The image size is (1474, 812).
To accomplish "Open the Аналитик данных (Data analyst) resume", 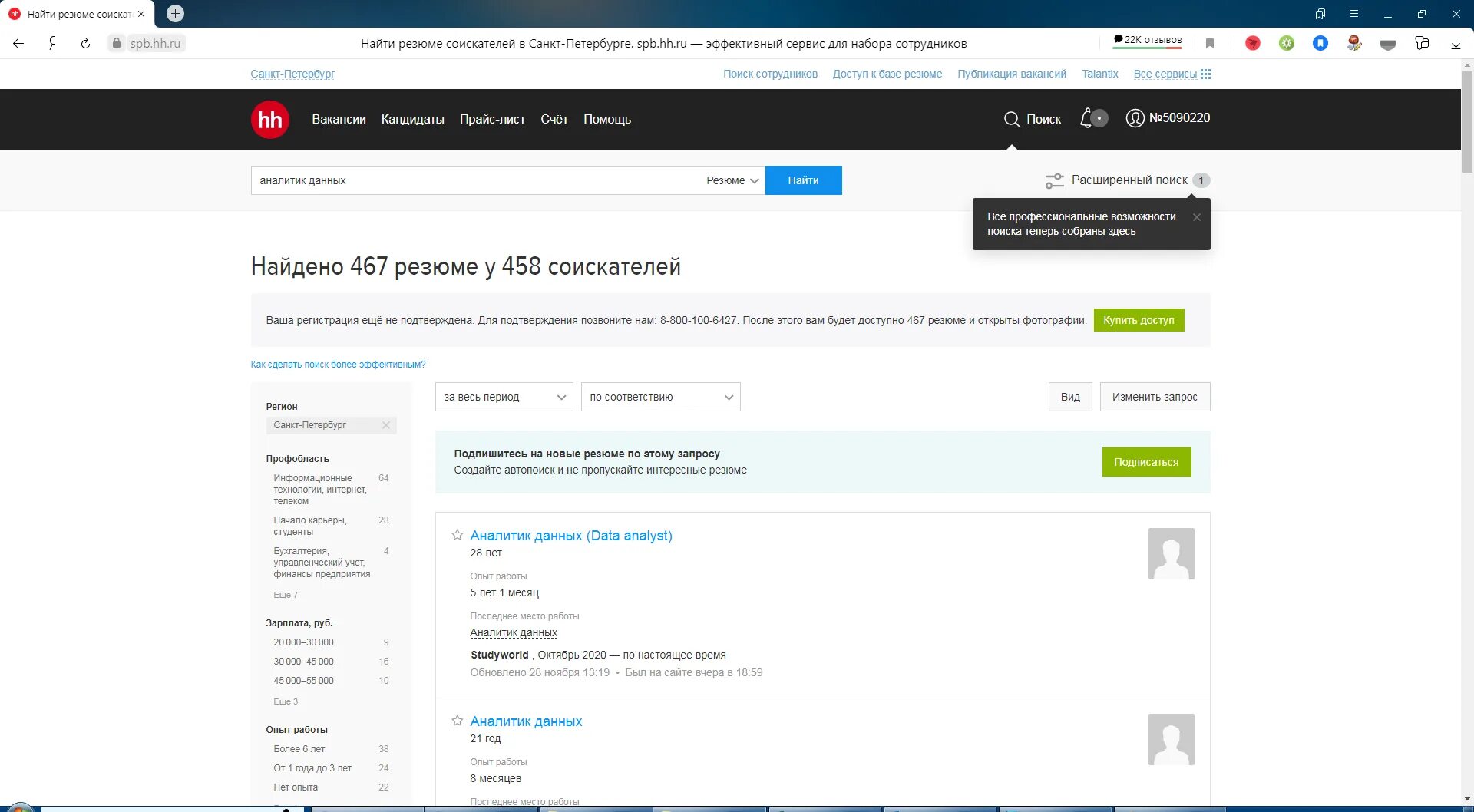I will [x=571, y=536].
